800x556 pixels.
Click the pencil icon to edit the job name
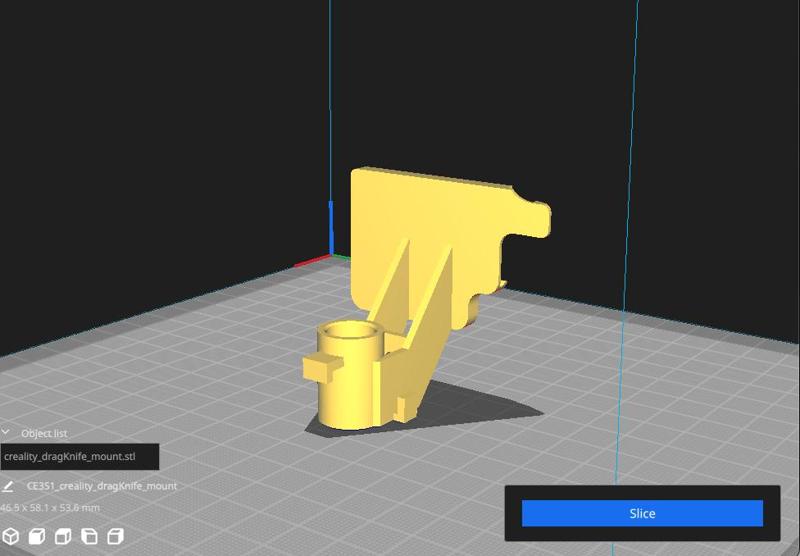[8, 486]
